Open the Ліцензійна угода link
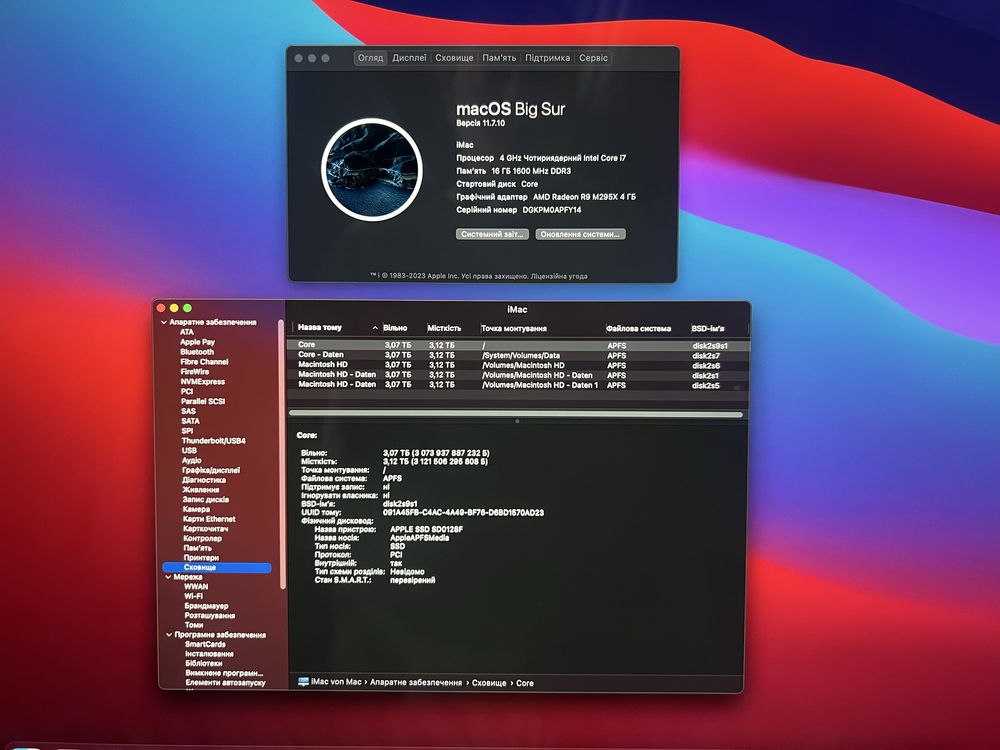Viewport: 1000px width, 750px height. [x=559, y=276]
